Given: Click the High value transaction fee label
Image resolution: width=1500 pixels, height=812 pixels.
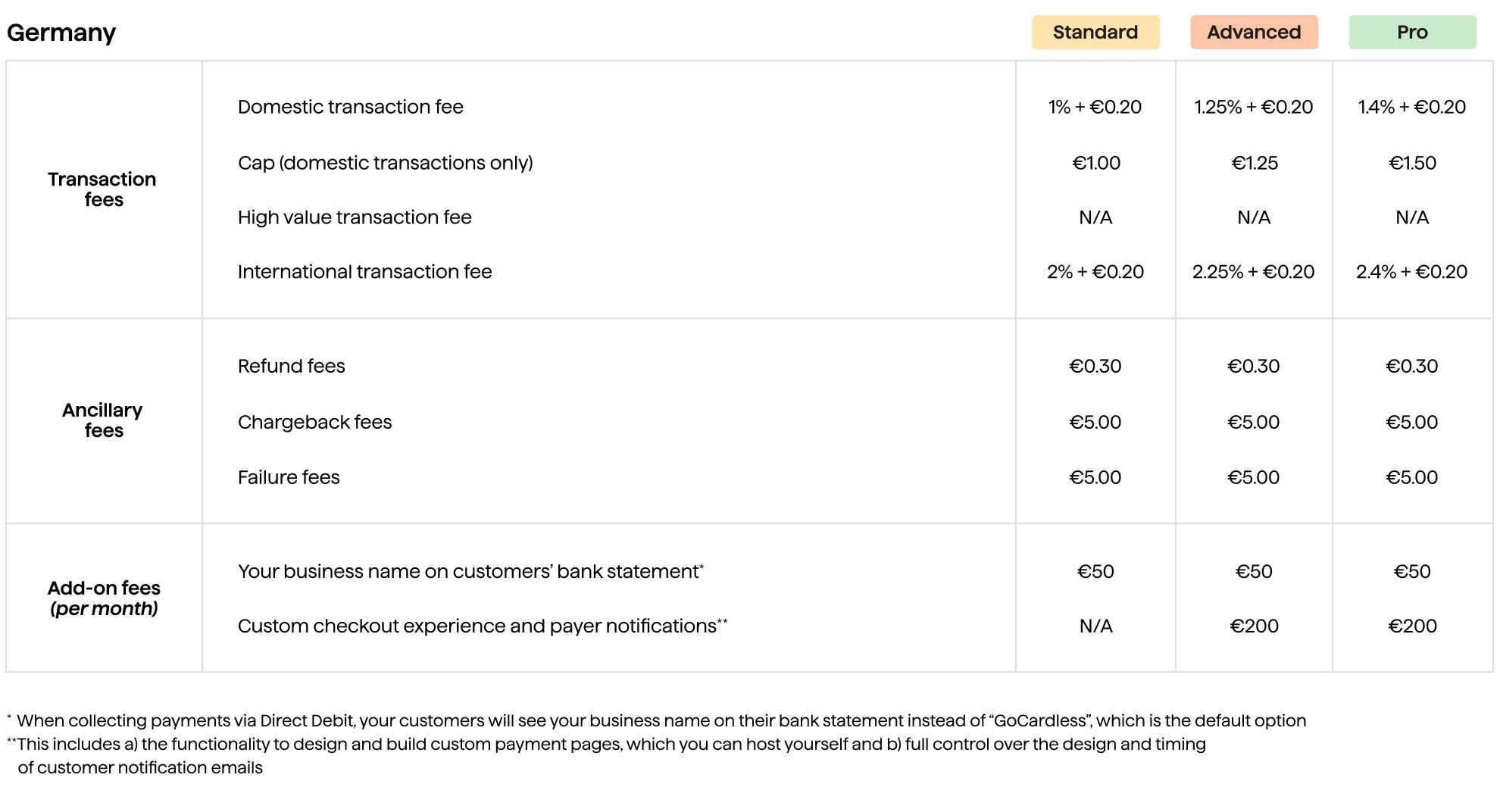Looking at the screenshot, I should 354,217.
